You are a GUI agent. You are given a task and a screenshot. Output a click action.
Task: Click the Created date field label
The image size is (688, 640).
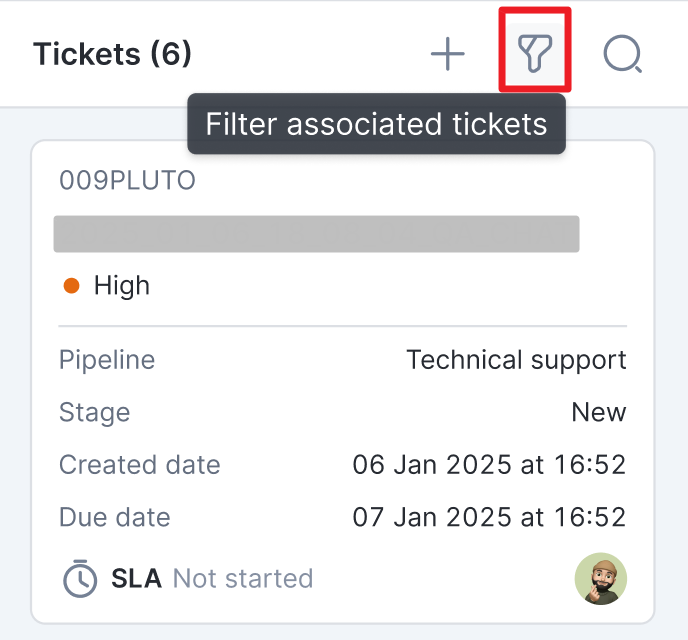point(139,465)
